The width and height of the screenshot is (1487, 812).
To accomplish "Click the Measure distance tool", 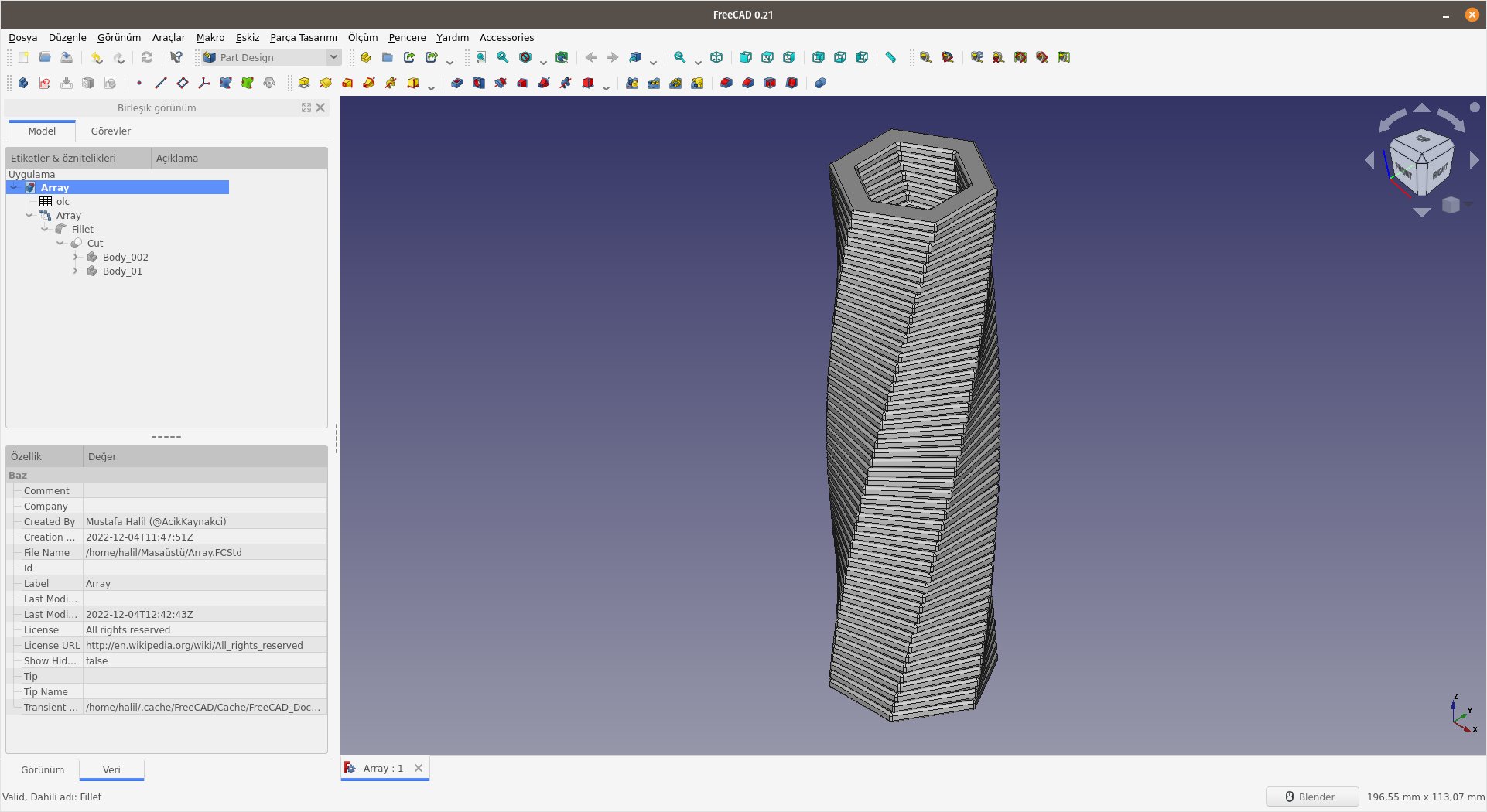I will pos(890,57).
